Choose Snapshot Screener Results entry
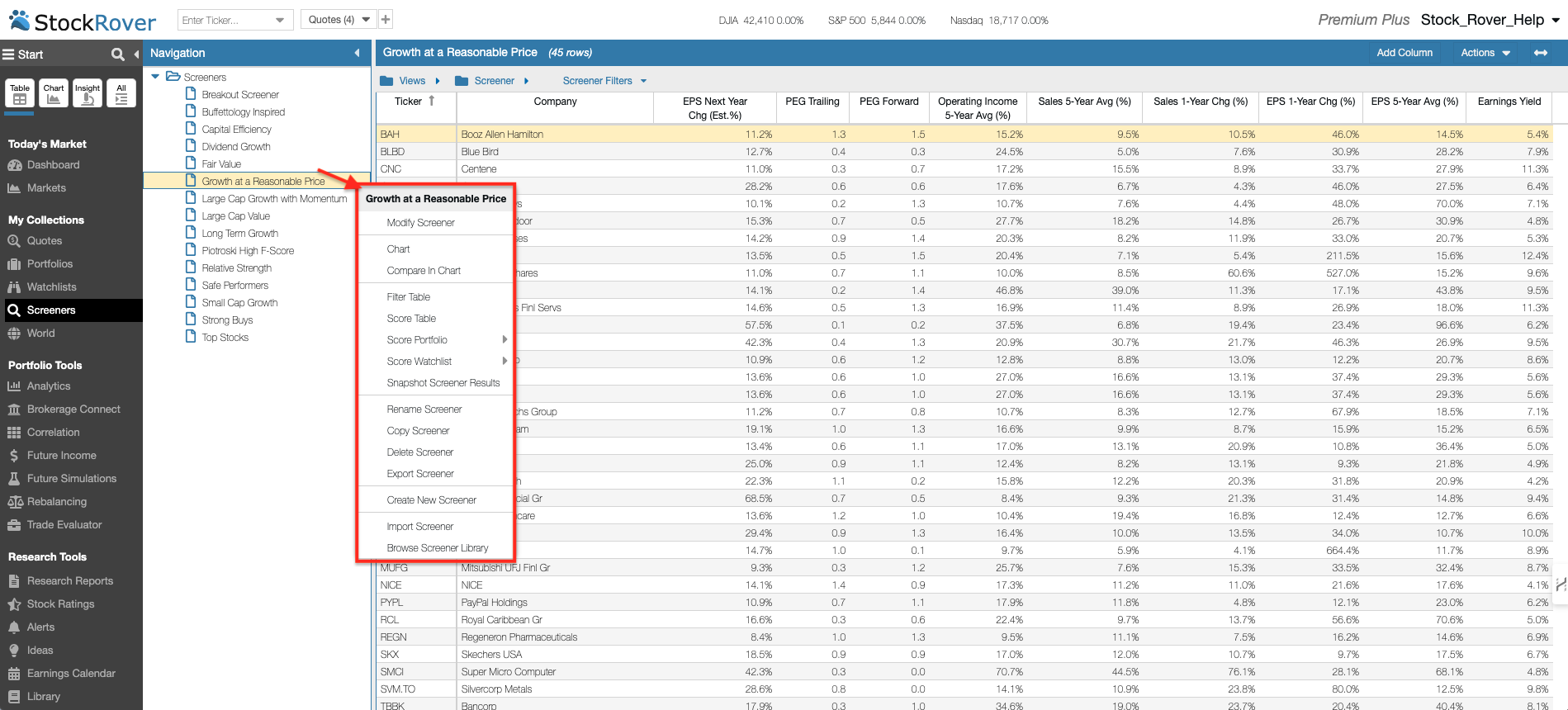This screenshot has width=1568, height=710. click(443, 383)
